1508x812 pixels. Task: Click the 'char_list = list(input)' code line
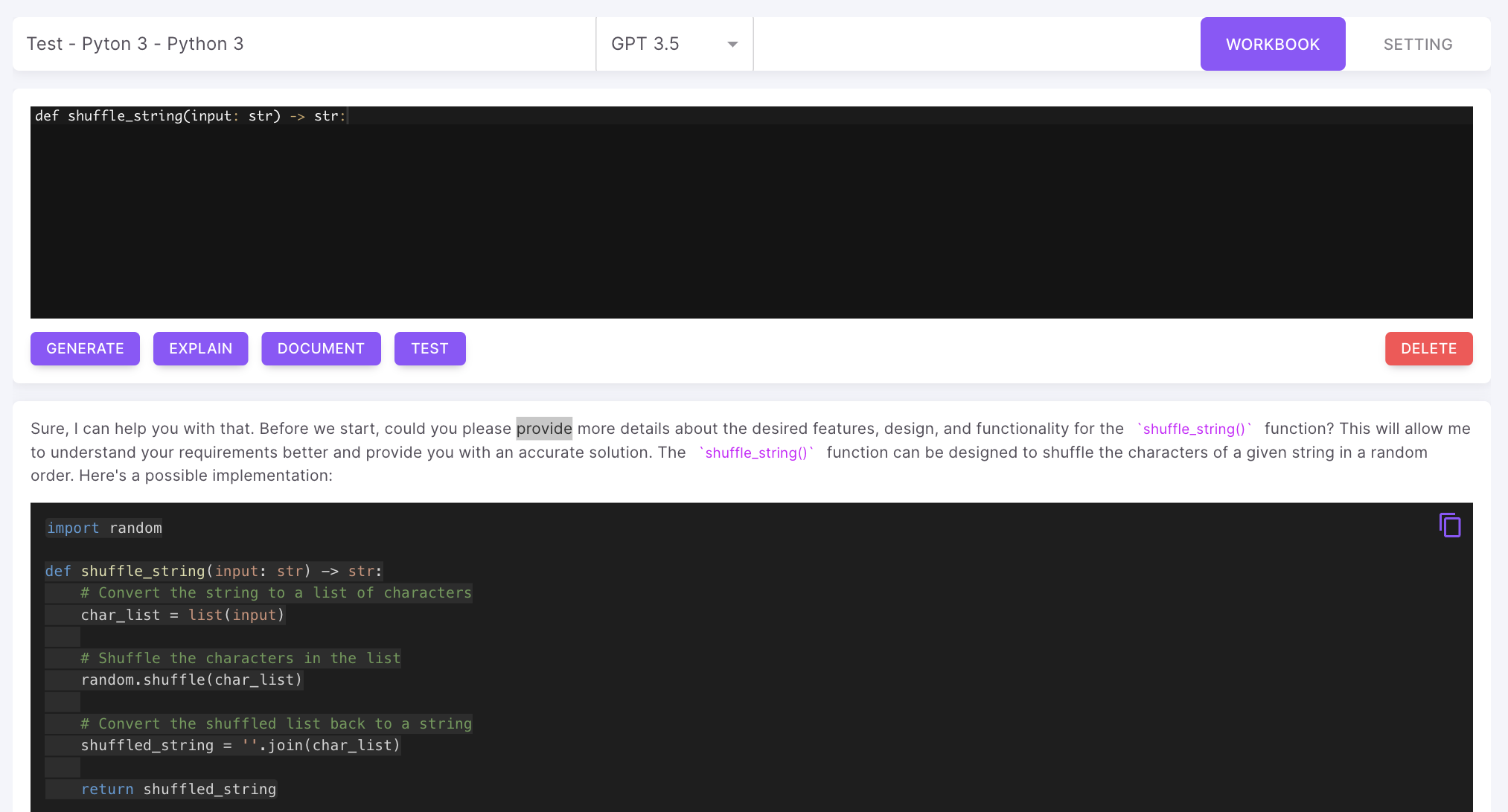(182, 615)
